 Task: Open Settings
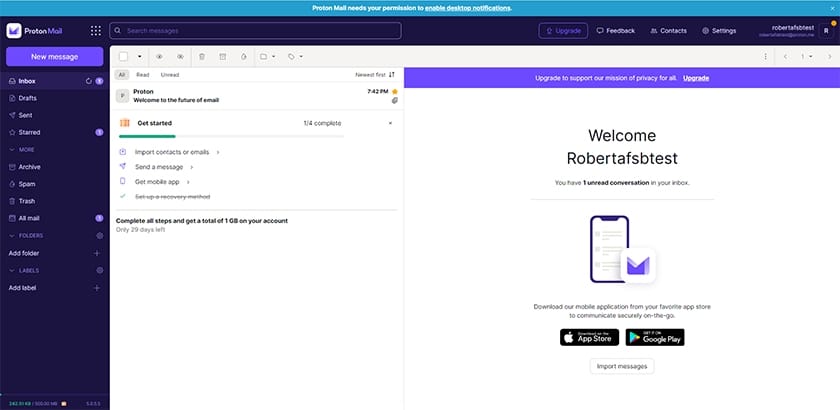pos(719,31)
